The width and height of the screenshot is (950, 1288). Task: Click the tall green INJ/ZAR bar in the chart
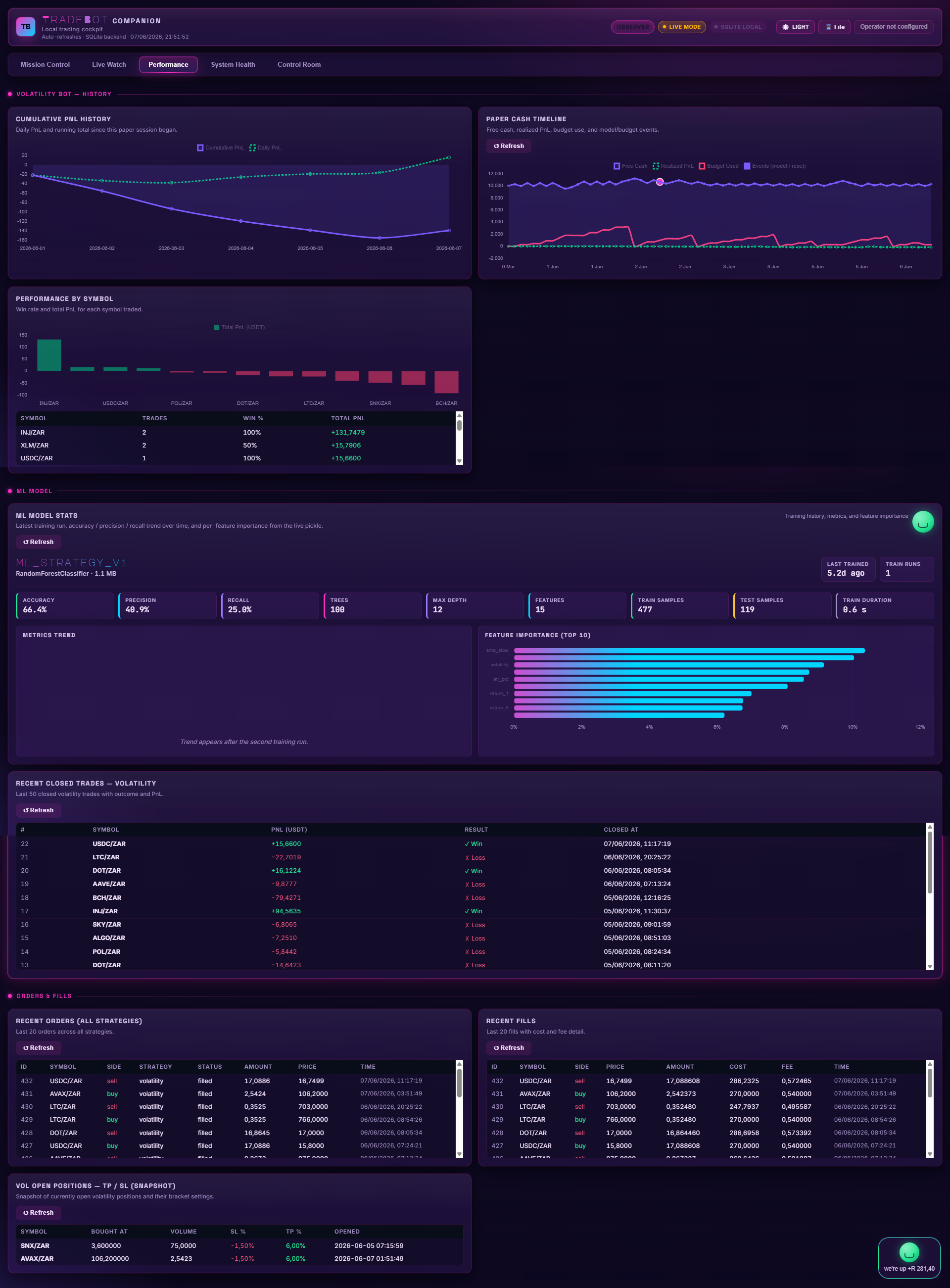pos(49,355)
